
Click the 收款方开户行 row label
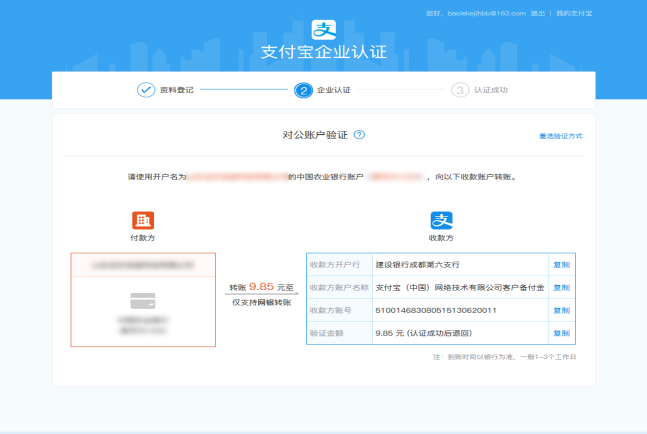click(335, 264)
